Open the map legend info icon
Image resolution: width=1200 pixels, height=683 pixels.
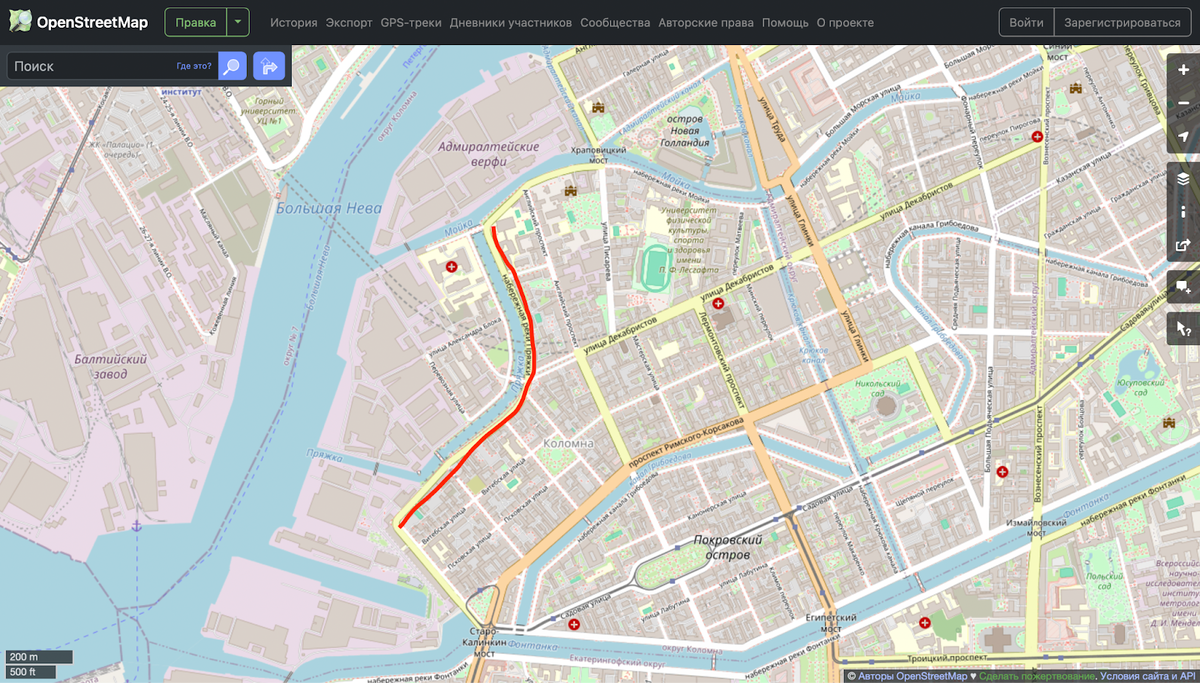(1183, 212)
